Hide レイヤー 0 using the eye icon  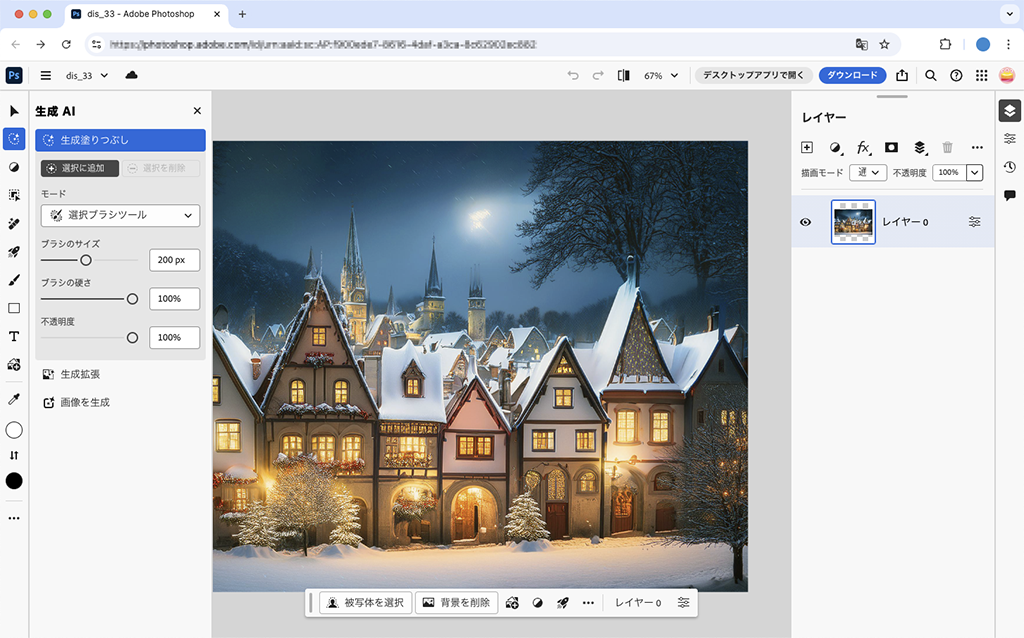coord(806,222)
